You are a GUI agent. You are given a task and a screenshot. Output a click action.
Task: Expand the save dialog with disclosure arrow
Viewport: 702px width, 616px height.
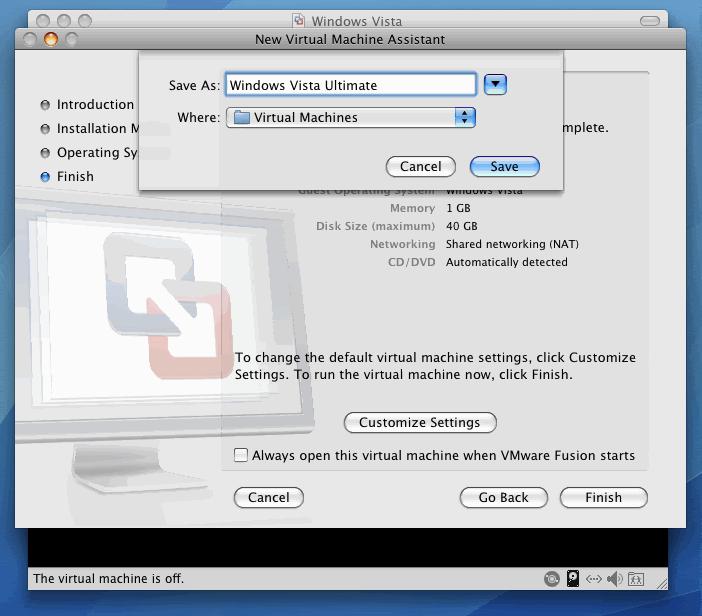tap(495, 84)
